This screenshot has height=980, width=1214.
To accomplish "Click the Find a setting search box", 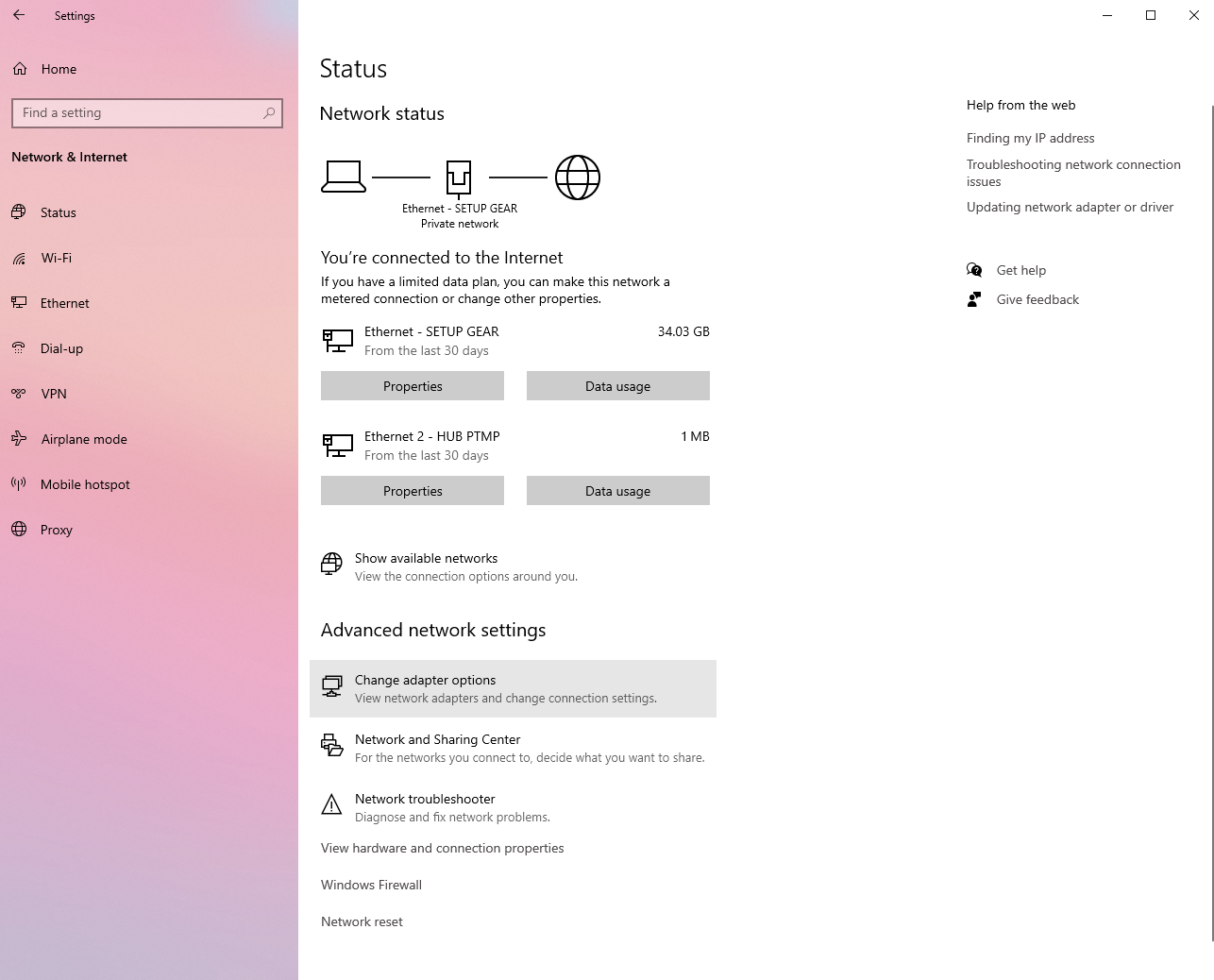I will (x=146, y=112).
